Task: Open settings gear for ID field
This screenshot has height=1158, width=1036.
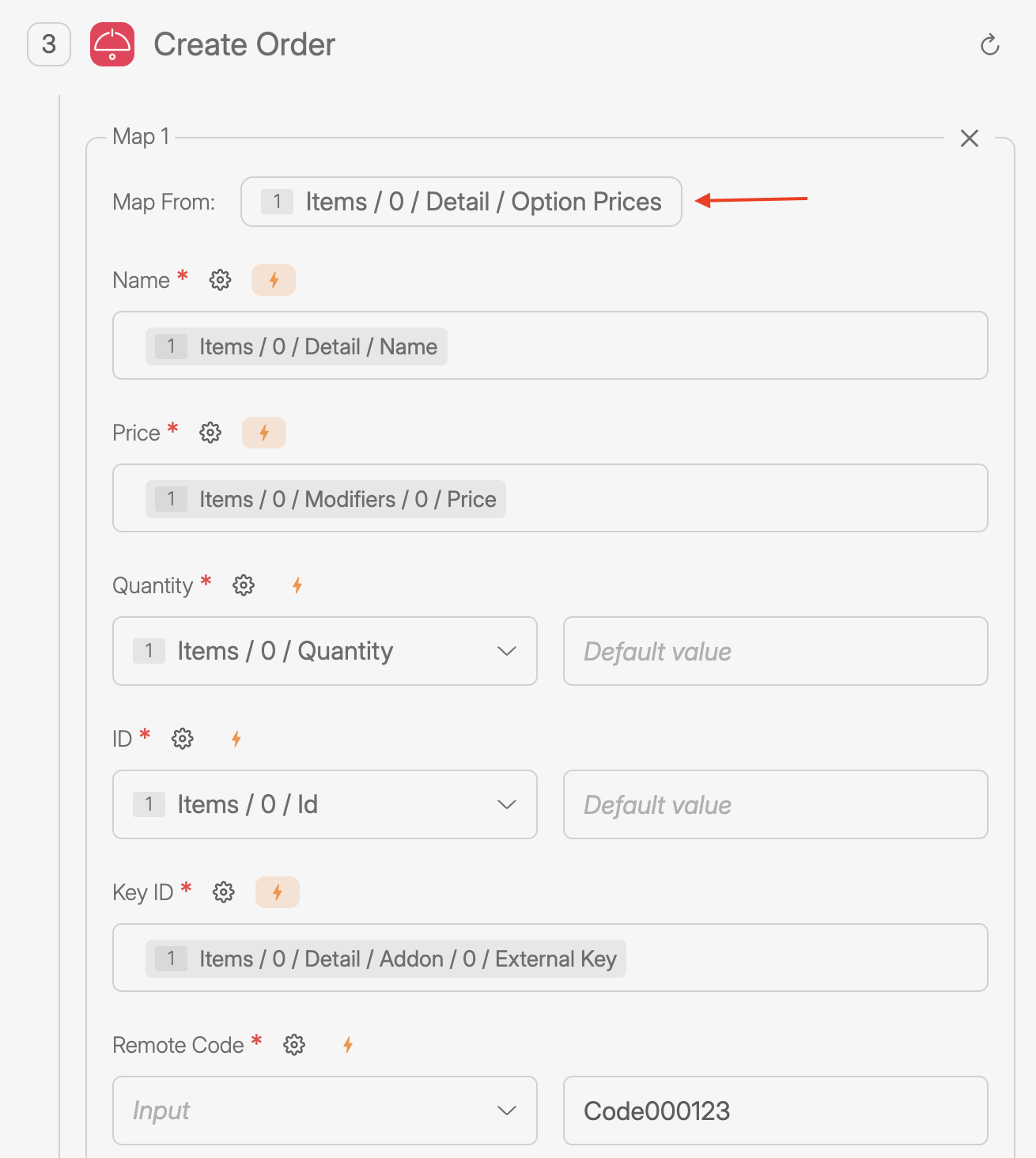Action: 183,739
